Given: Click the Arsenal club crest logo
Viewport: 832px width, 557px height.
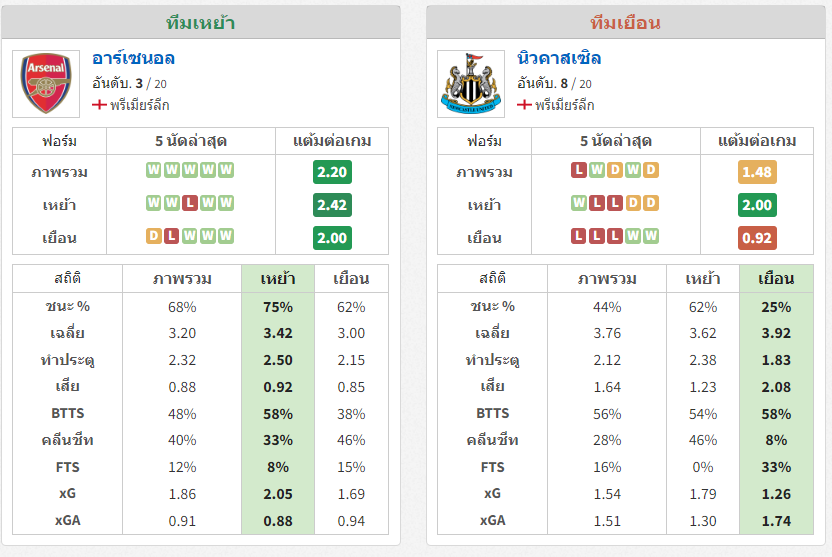Looking at the screenshot, I should [46, 83].
